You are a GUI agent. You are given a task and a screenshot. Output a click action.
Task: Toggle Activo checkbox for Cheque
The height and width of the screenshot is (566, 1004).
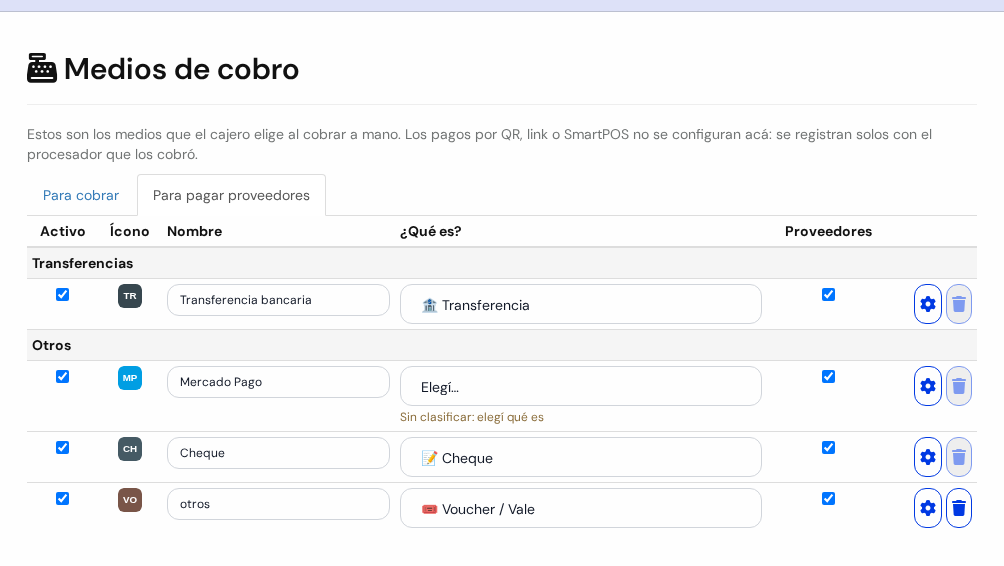click(x=63, y=448)
